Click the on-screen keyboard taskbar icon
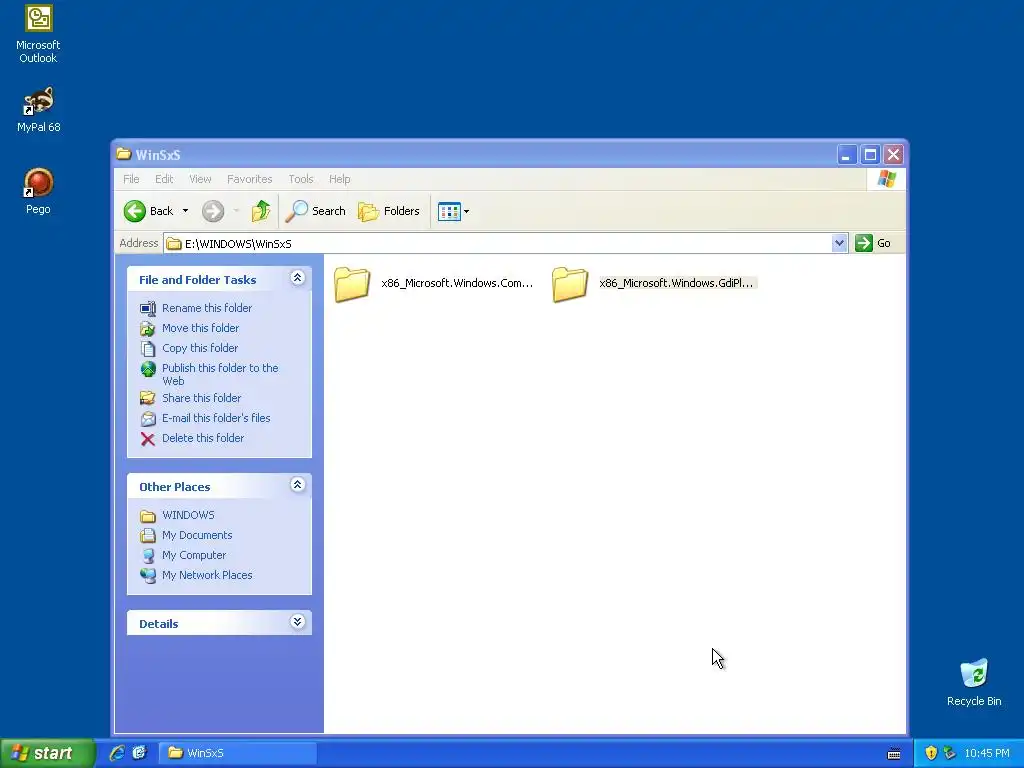 (x=894, y=754)
